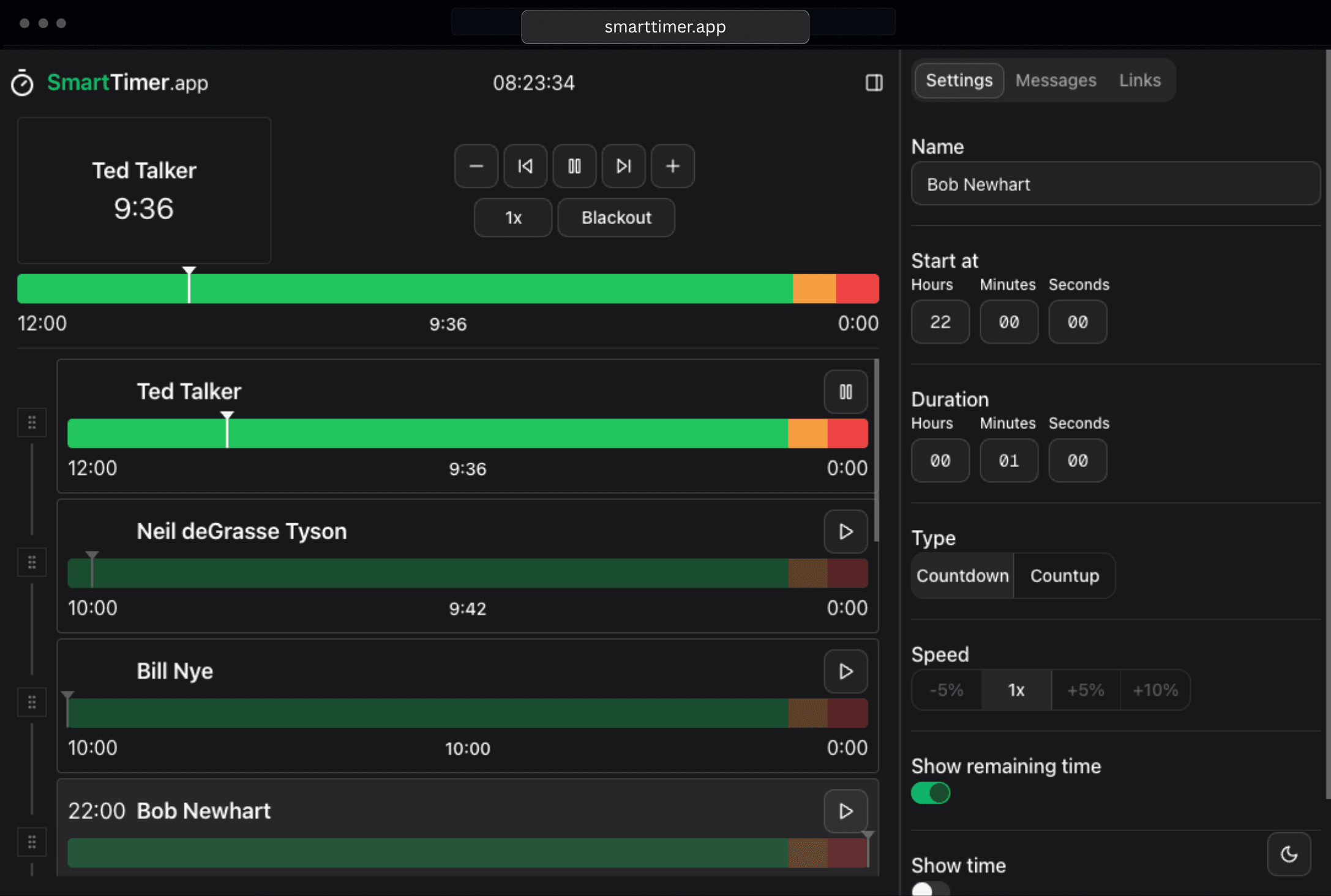Start the Neil deGrasse Tyson timer
This screenshot has height=896, width=1331.
(845, 531)
